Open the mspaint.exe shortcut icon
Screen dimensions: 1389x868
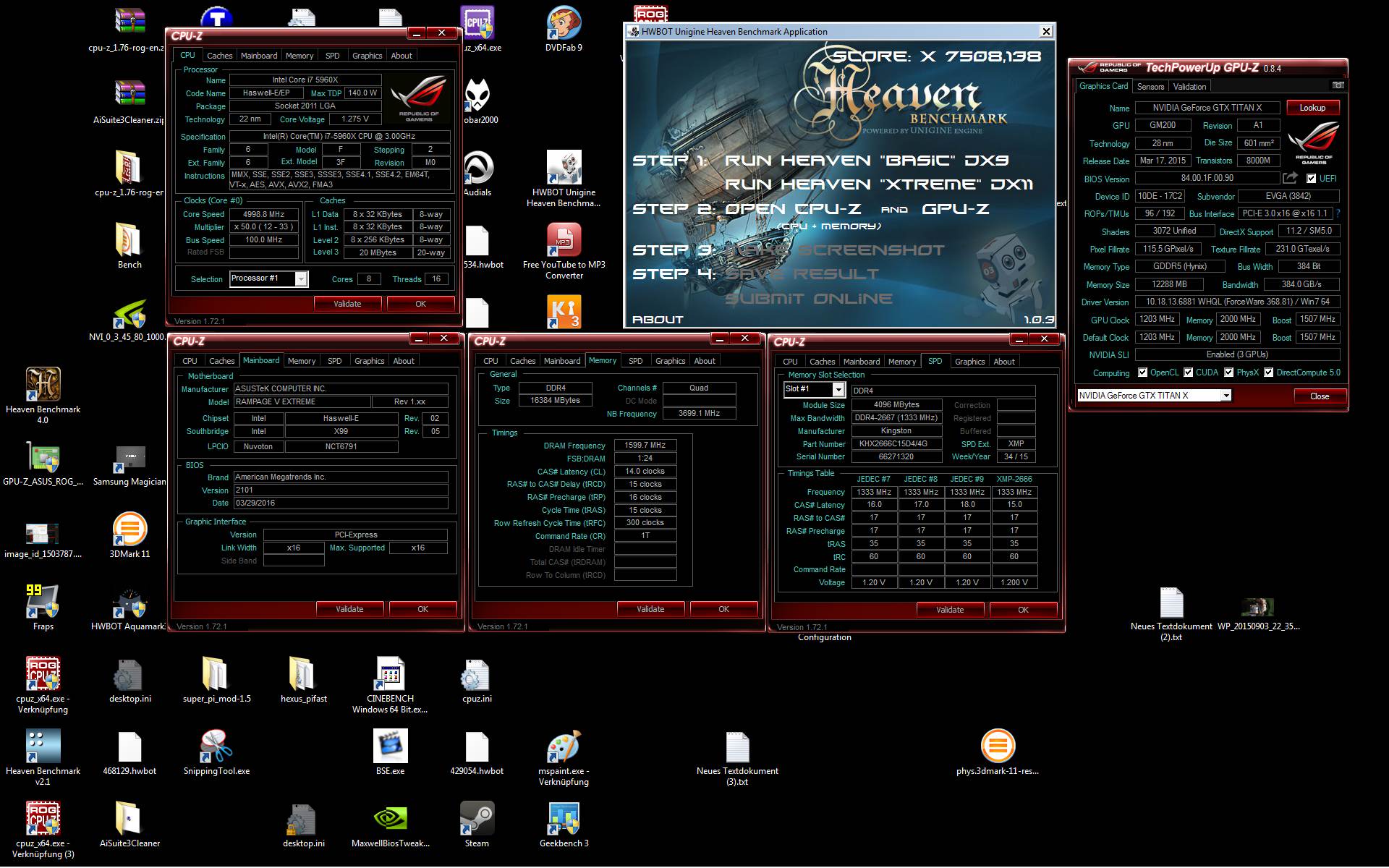[x=564, y=746]
